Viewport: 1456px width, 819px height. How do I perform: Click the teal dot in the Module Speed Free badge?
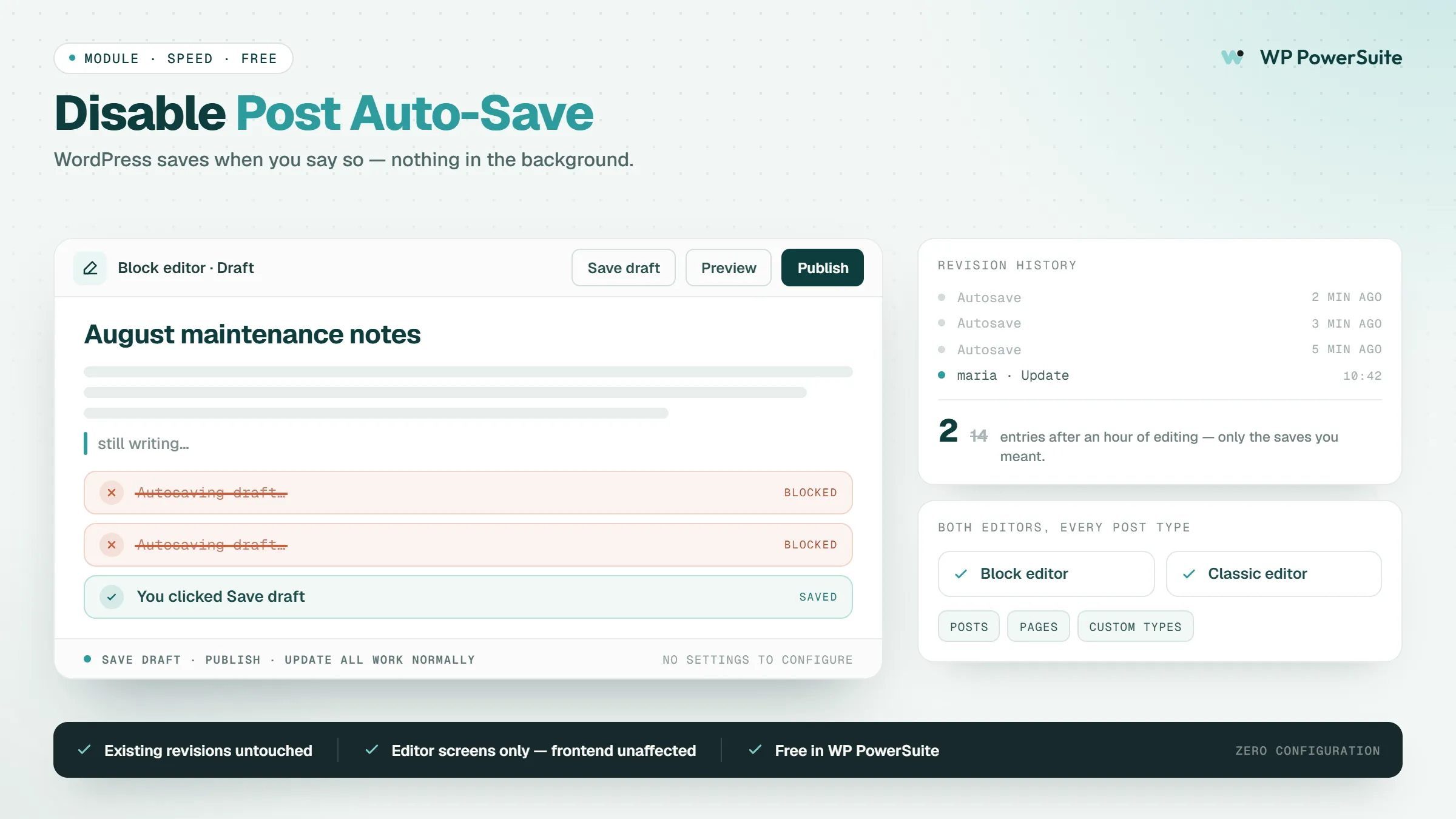pyautogui.click(x=72, y=58)
